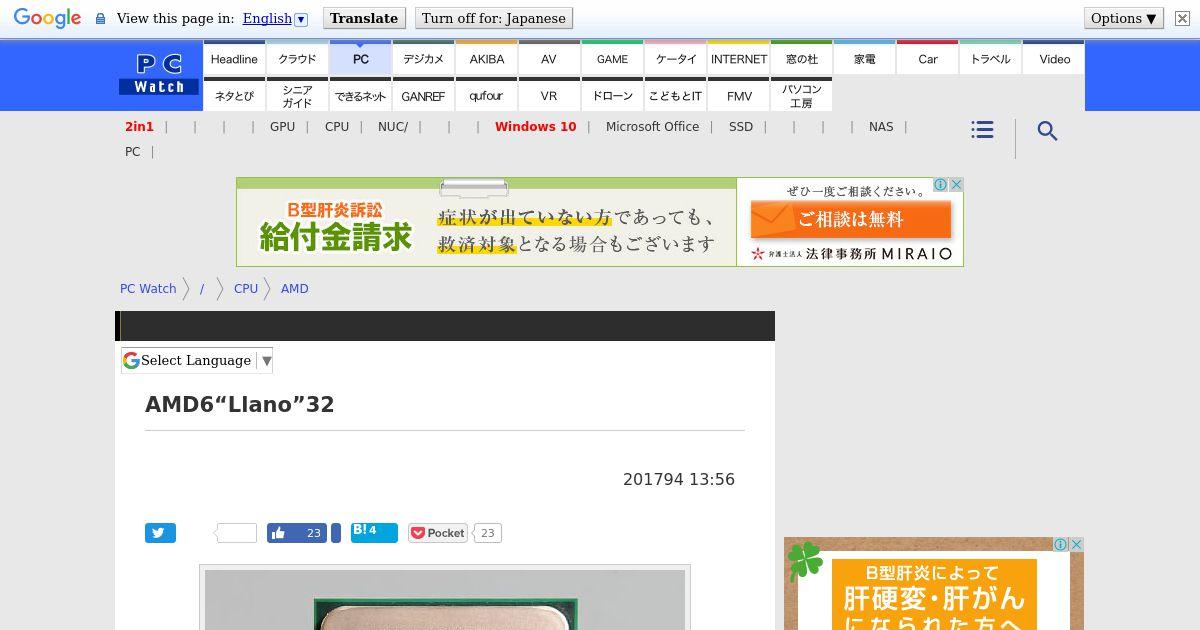Expand the Select Language widget
1200x630 pixels.
[x=197, y=361]
